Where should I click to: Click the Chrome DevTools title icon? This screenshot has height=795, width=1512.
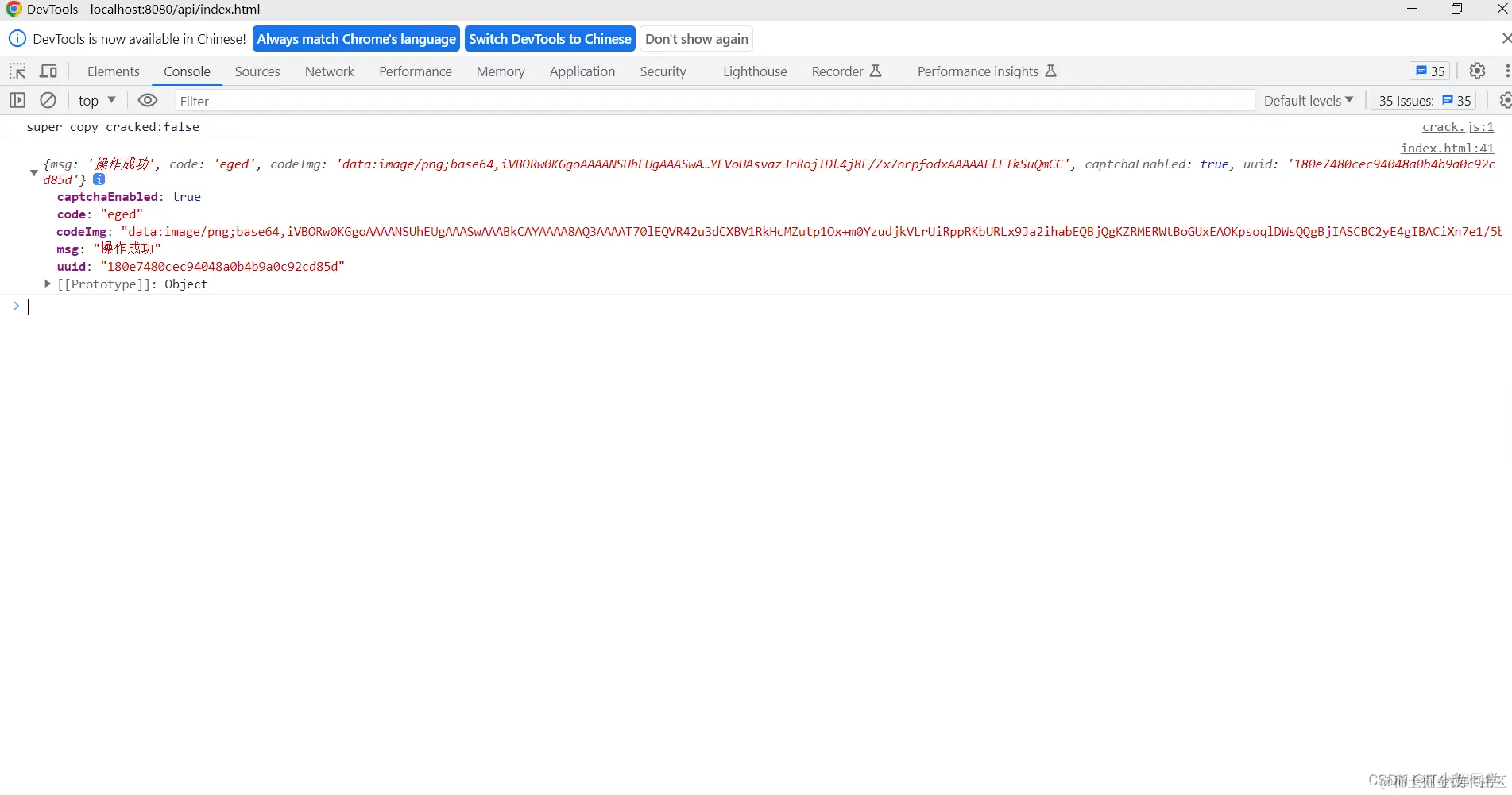tap(14, 9)
